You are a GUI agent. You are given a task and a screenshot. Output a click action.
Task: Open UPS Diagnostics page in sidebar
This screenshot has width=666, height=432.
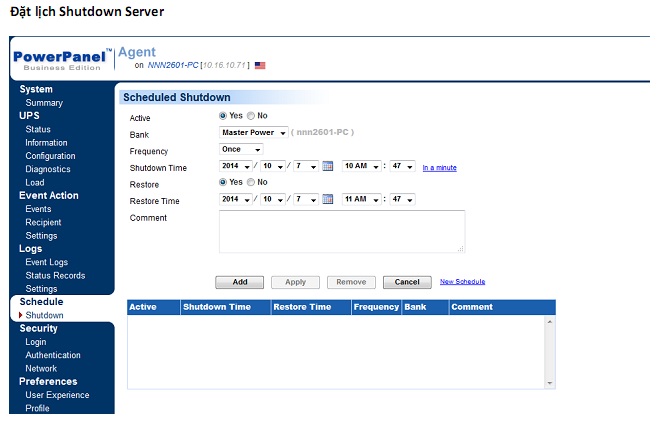(48, 169)
